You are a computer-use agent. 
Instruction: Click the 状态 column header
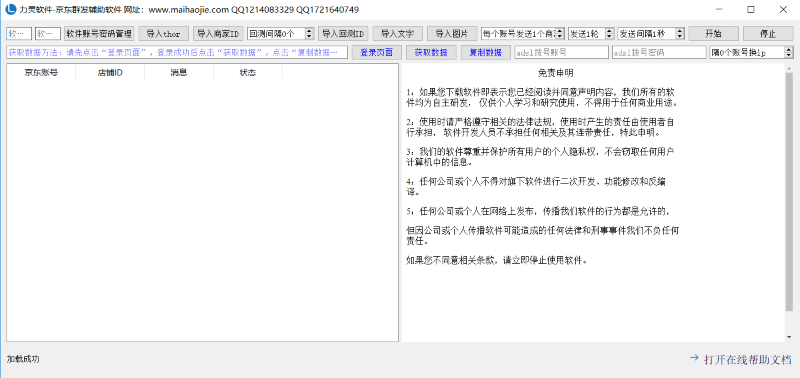248,72
